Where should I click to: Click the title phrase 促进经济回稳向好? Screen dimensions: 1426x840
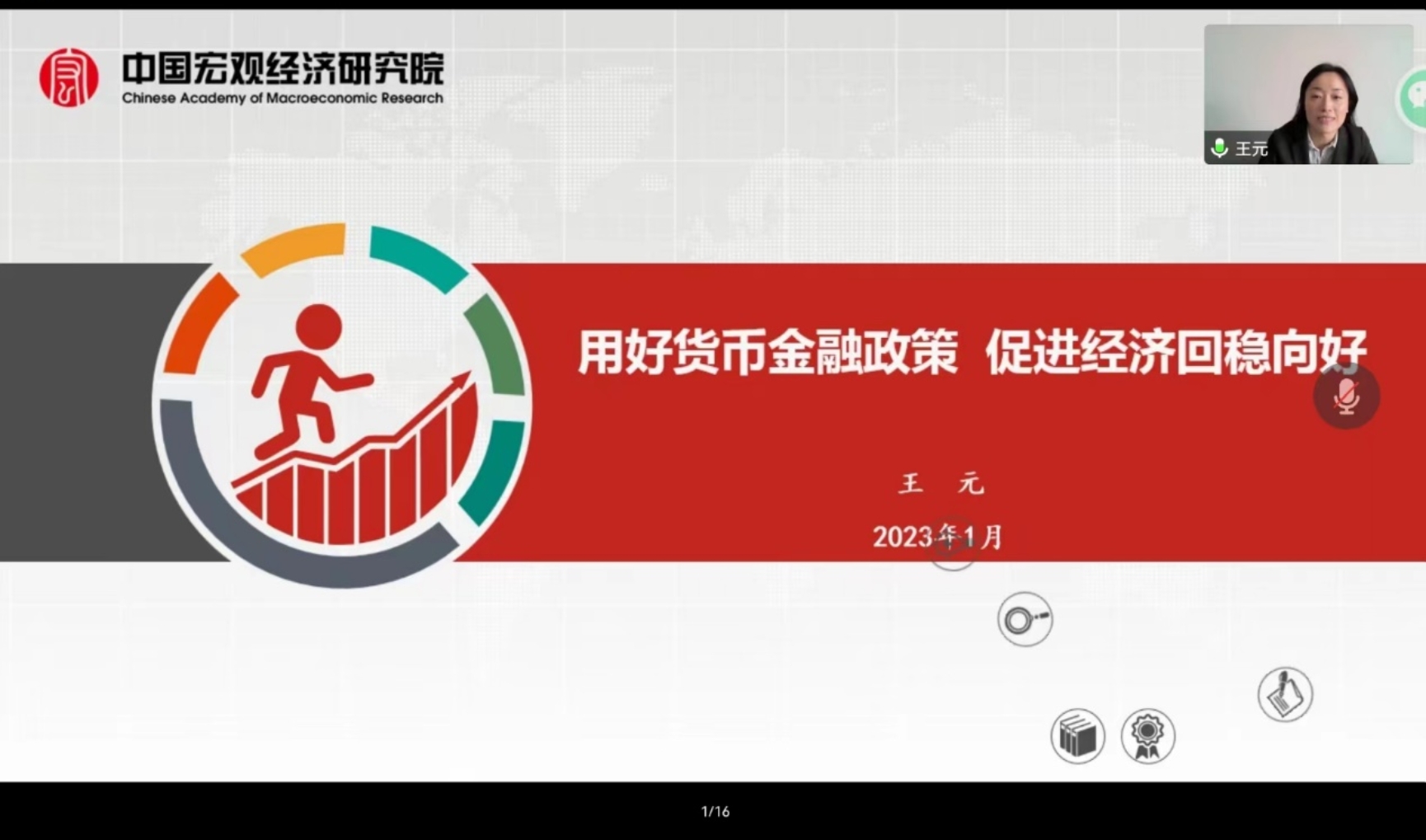click(x=1175, y=353)
